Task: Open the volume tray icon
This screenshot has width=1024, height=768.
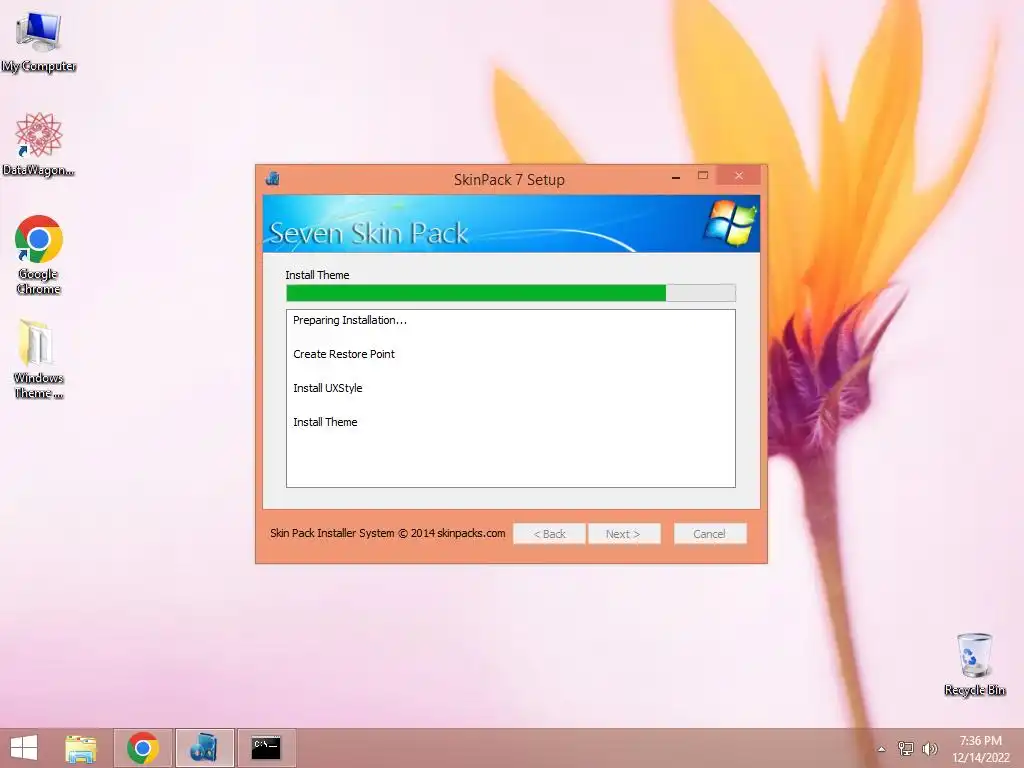Action: coord(930,748)
